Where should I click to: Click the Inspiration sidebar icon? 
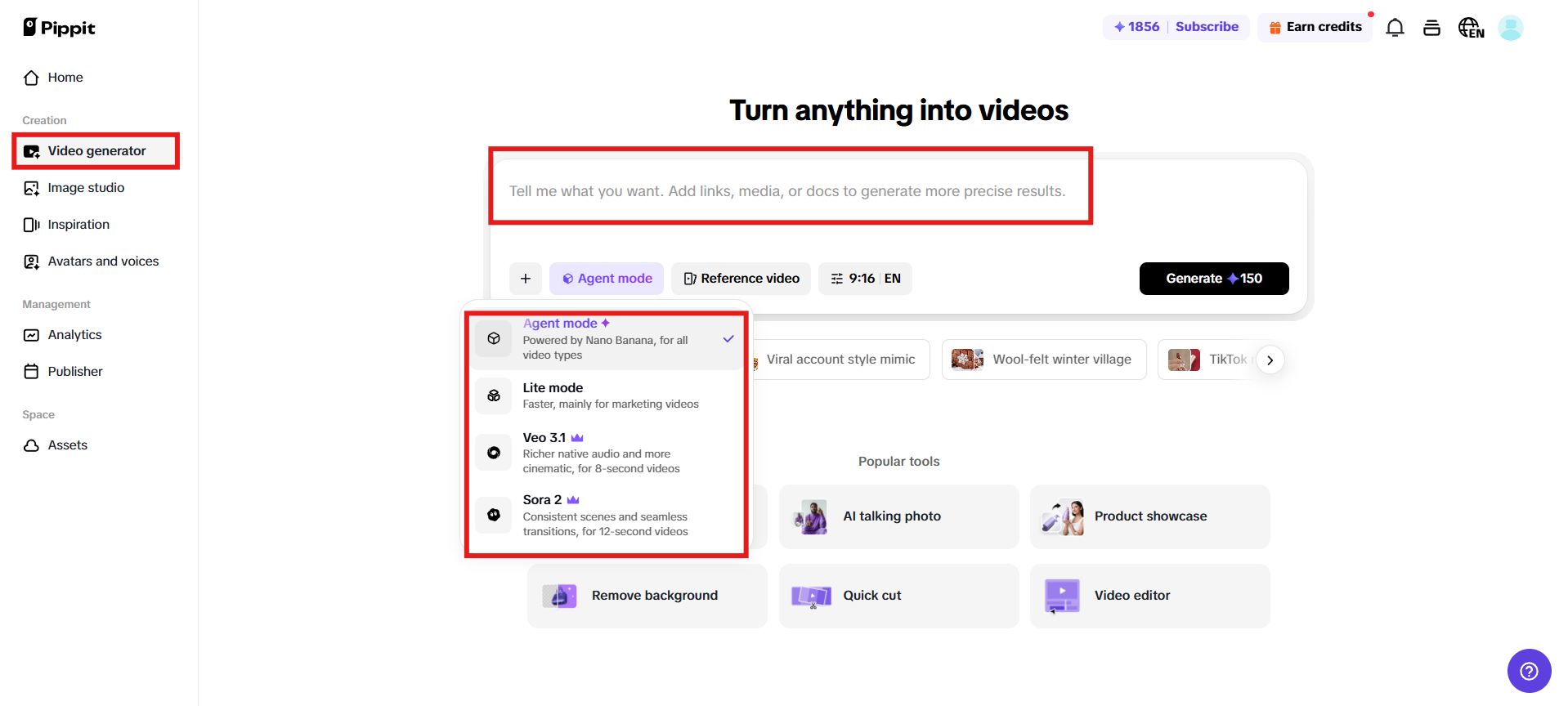(31, 225)
